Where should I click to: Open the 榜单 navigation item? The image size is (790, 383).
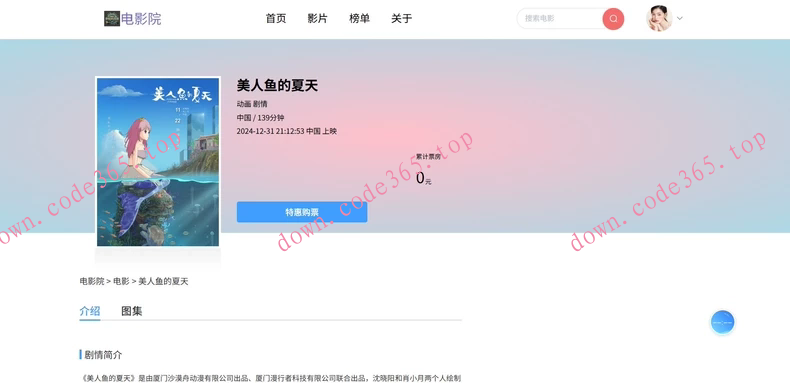pos(359,19)
